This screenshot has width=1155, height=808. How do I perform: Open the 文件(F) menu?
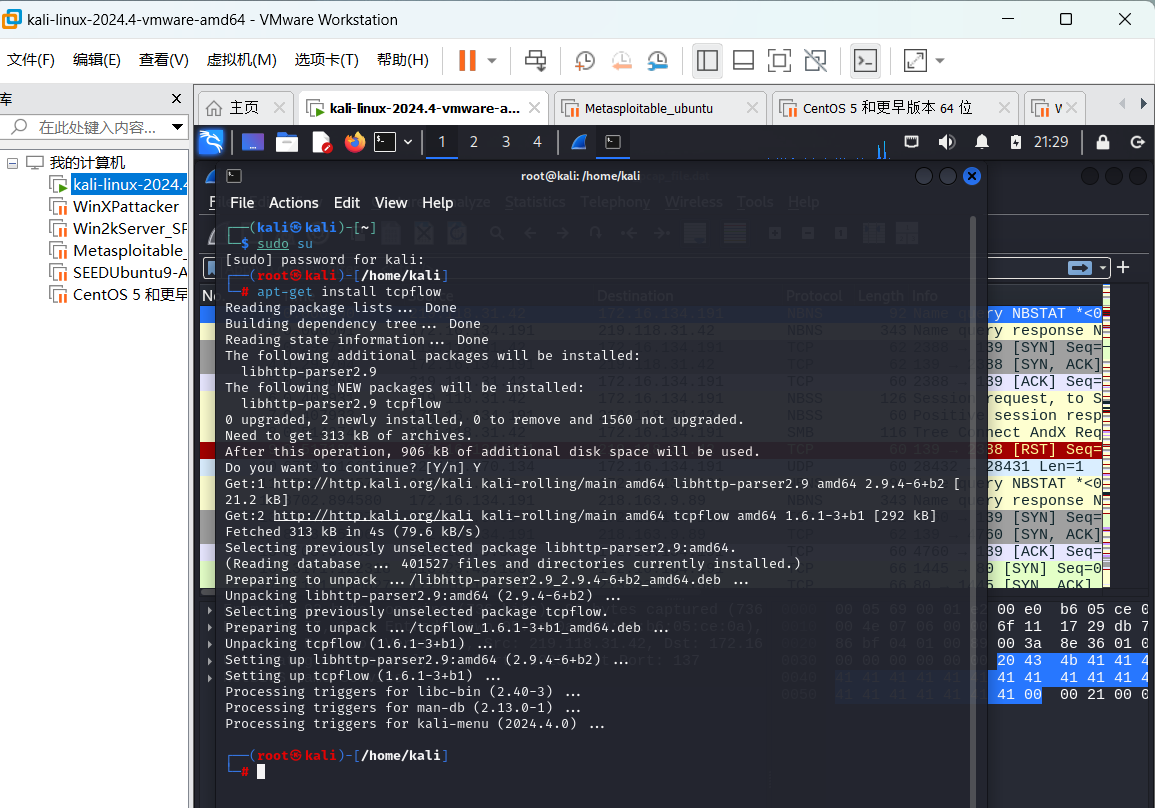31,60
